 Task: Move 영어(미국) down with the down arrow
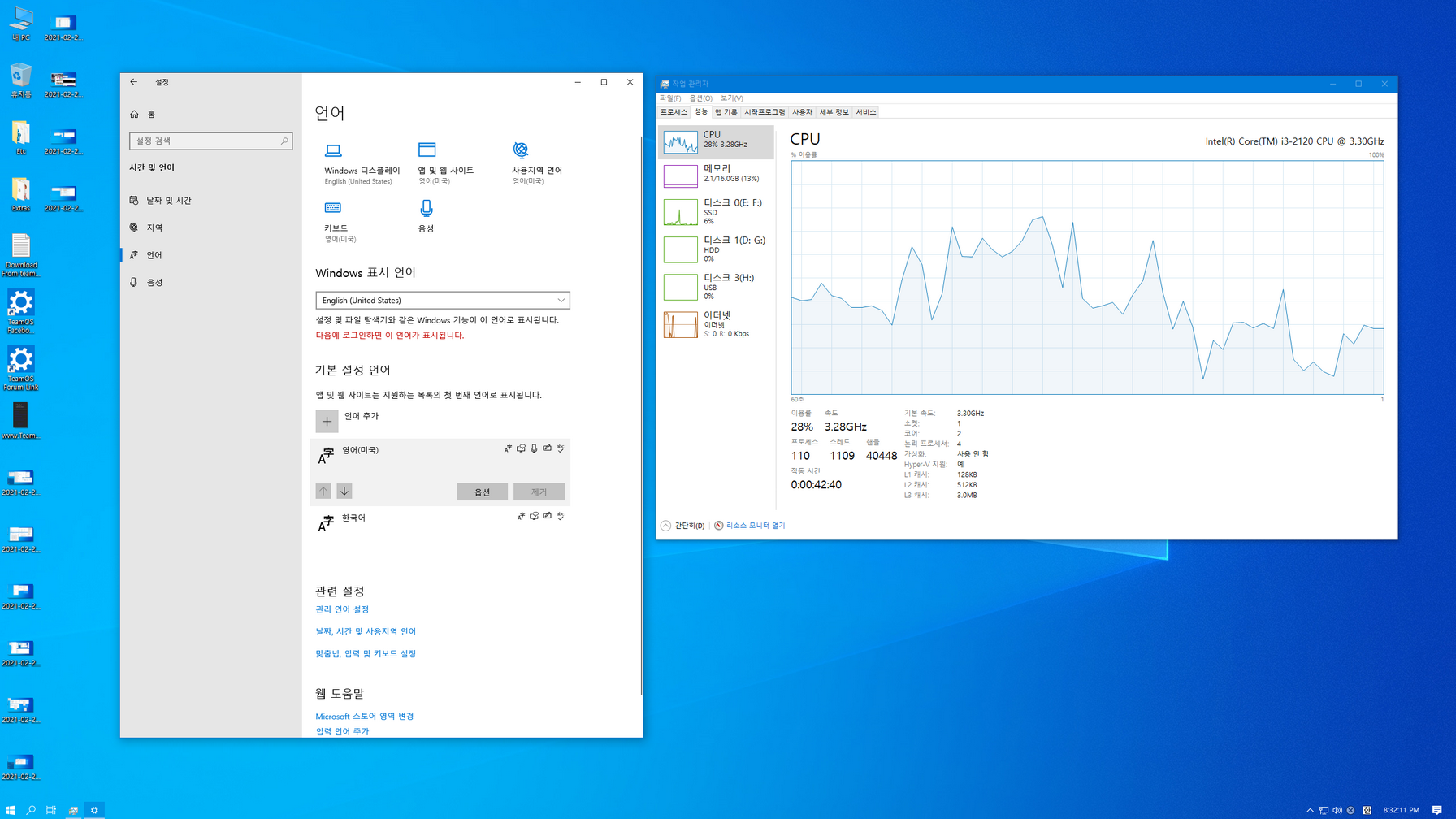pyautogui.click(x=344, y=492)
